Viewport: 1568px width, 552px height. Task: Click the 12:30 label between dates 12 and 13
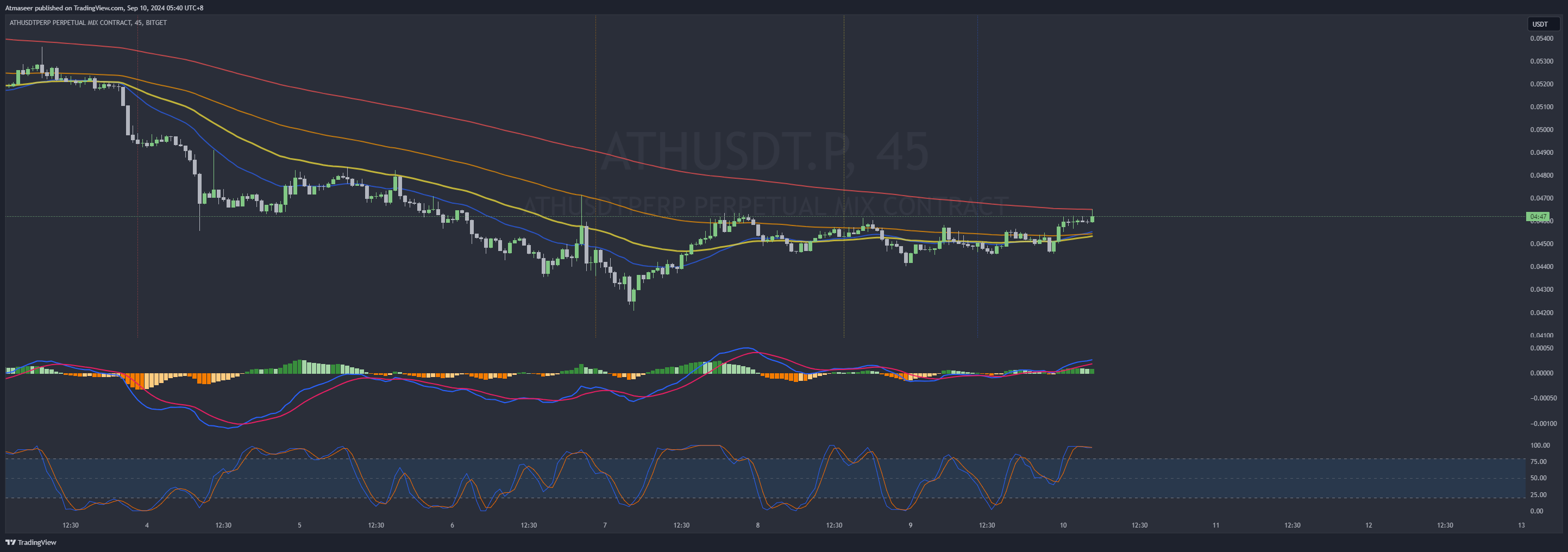[x=1445, y=525]
